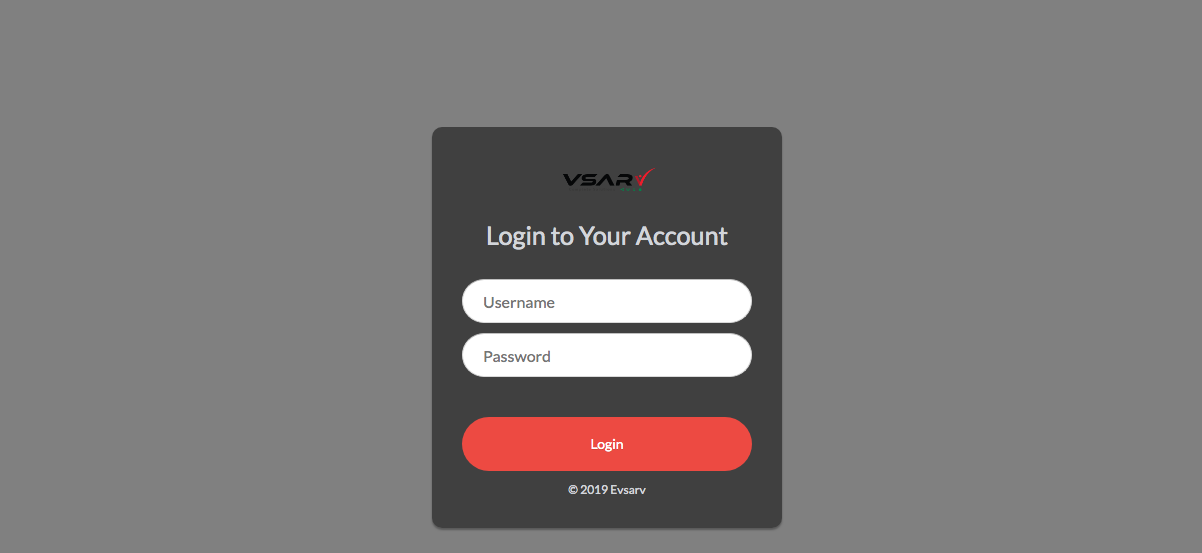Click the VSARV logo at top of card
Image resolution: width=1202 pixels, height=553 pixels.
click(608, 179)
